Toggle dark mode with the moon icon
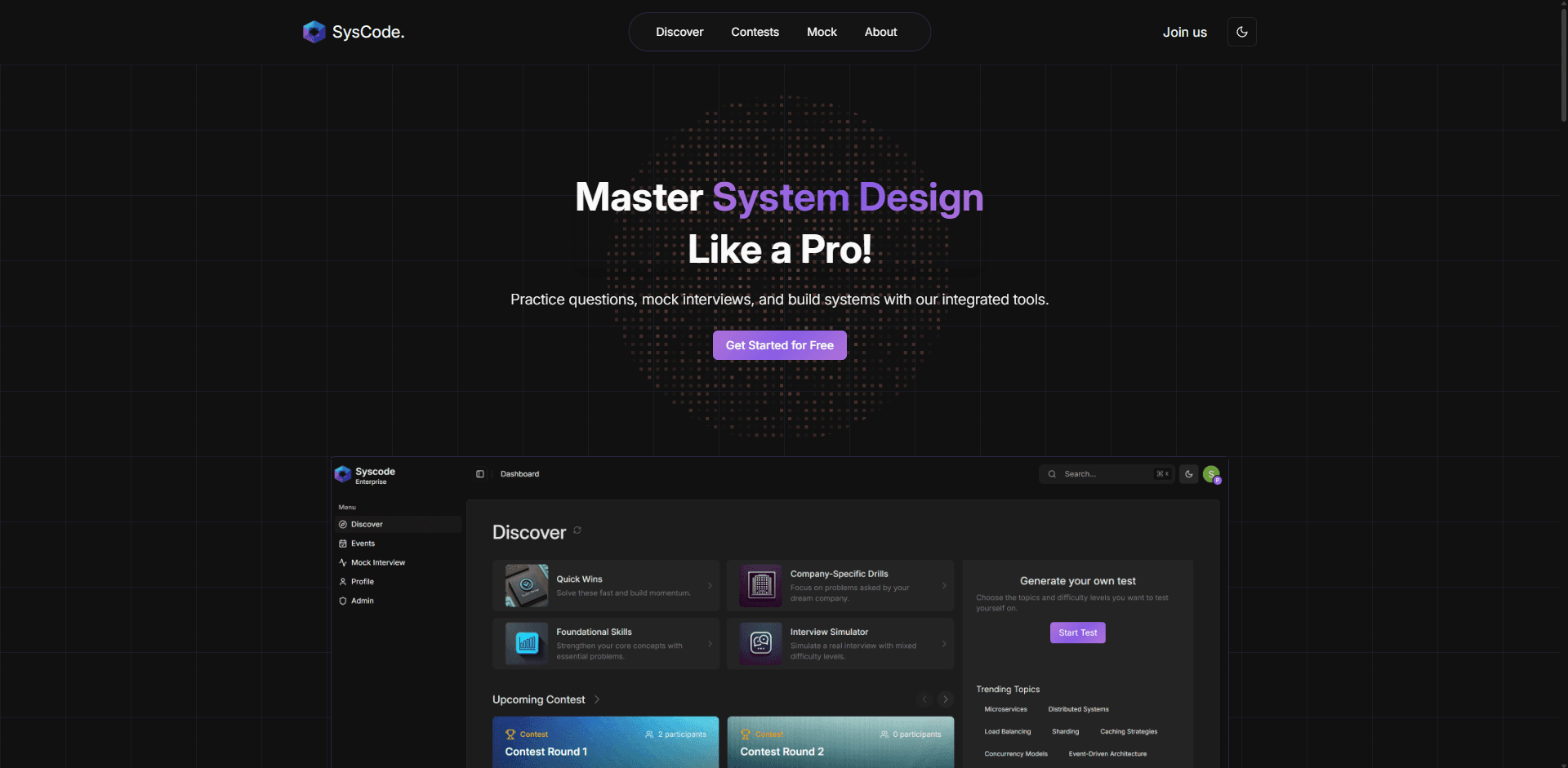Screen dimensions: 1568x768 tap(1241, 32)
